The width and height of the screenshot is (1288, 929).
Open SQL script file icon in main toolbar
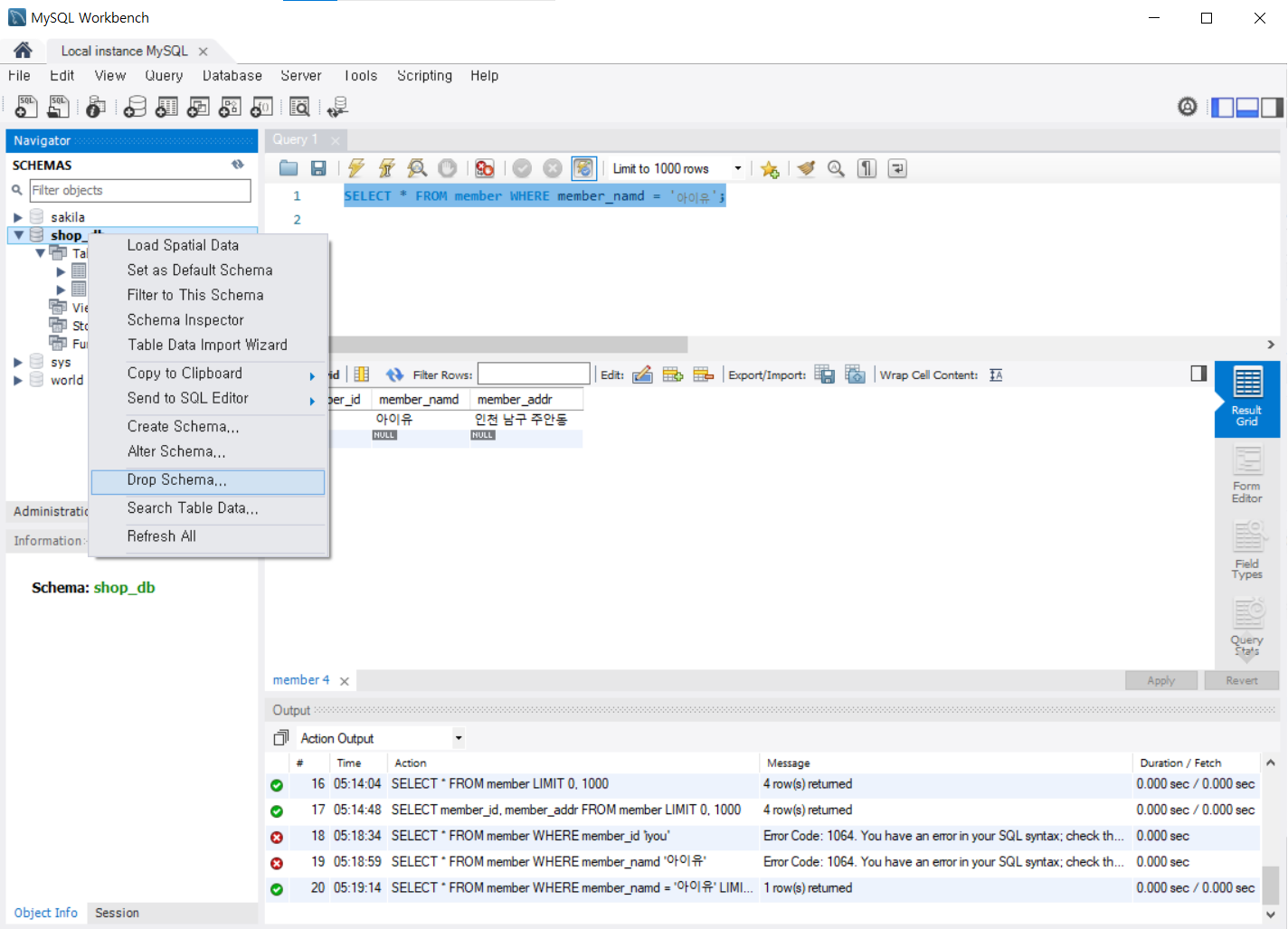click(x=58, y=107)
